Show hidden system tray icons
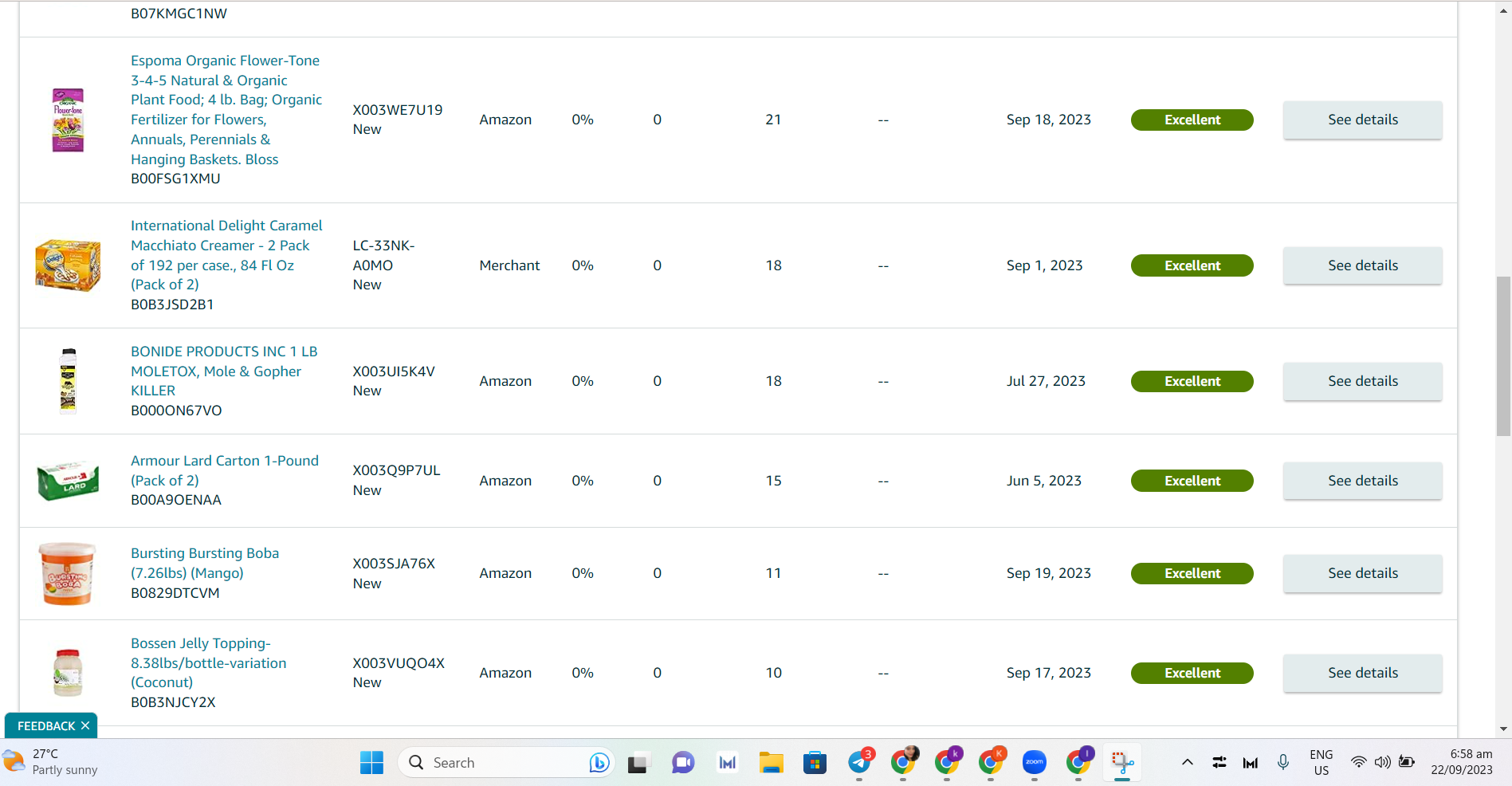 coord(1187,763)
